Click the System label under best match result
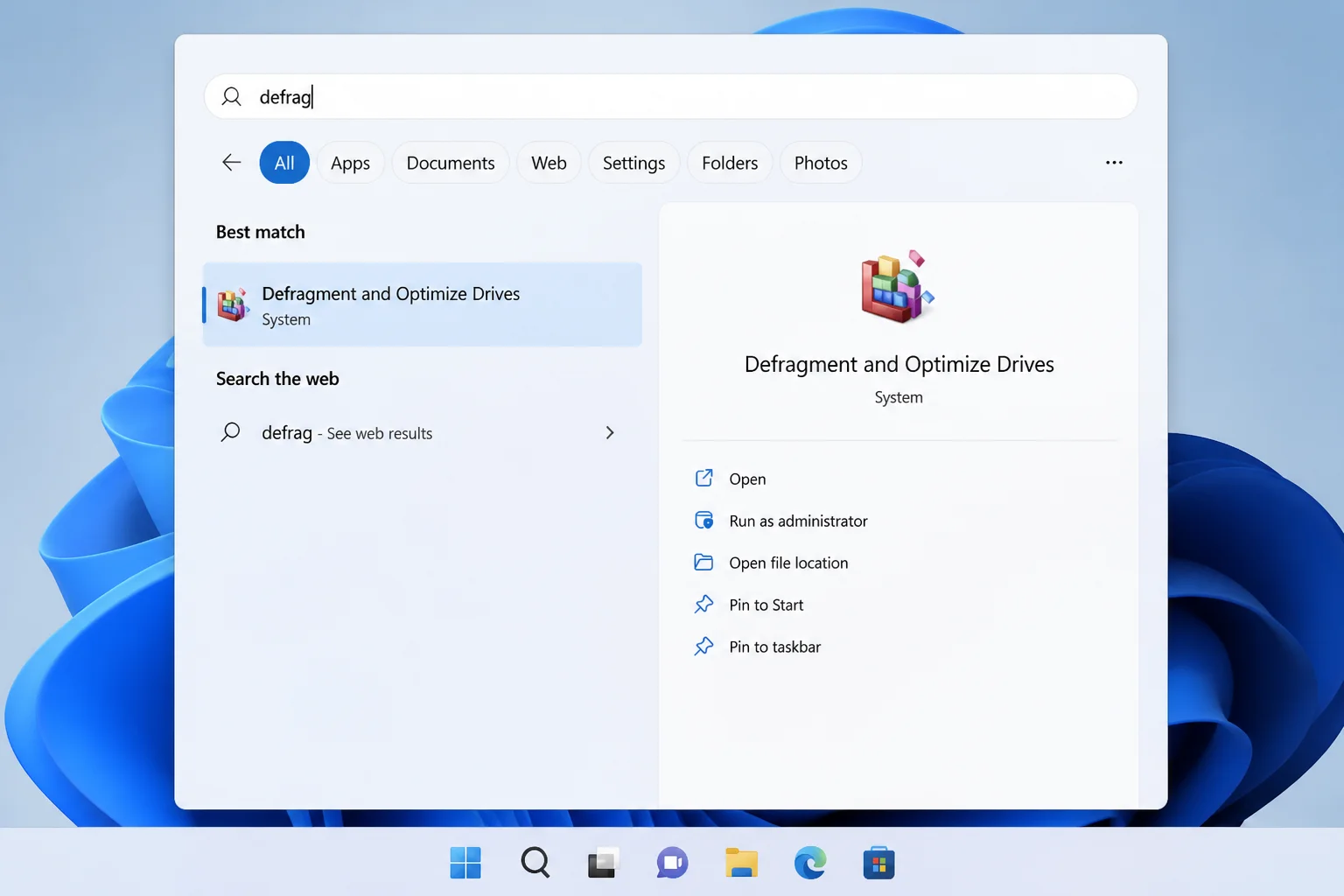 286,319
